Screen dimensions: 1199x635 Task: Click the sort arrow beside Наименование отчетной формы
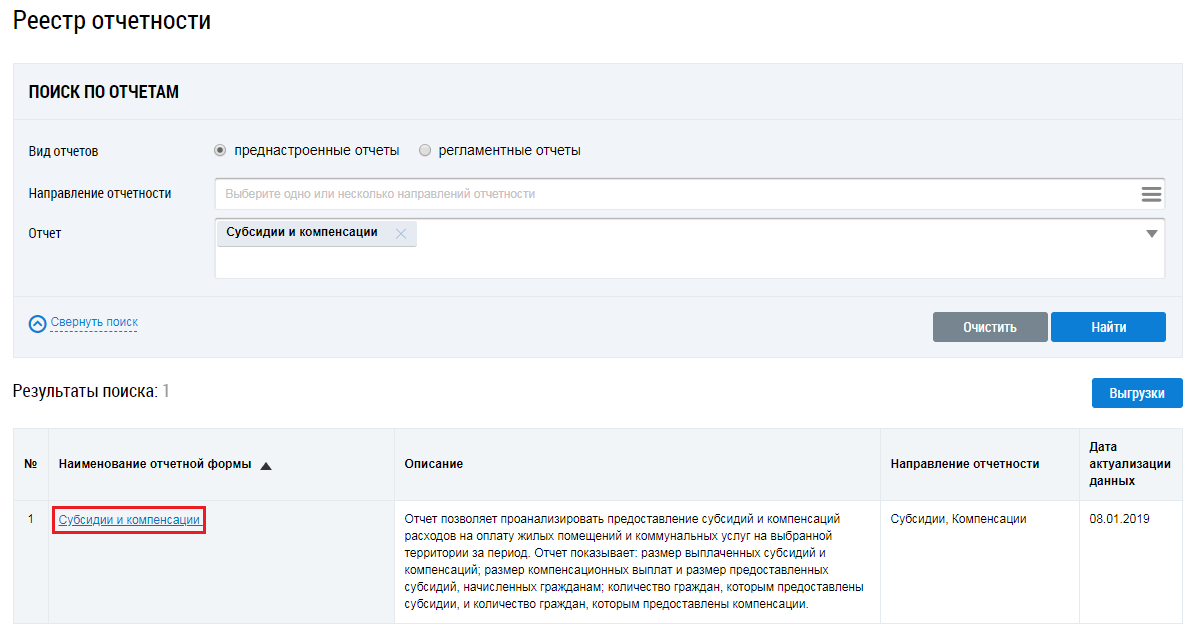click(x=266, y=465)
